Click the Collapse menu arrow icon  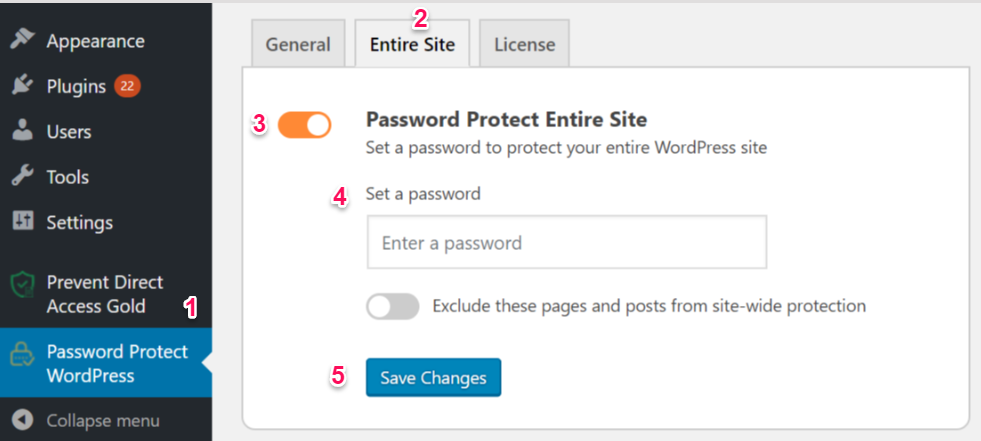pyautogui.click(x=23, y=420)
